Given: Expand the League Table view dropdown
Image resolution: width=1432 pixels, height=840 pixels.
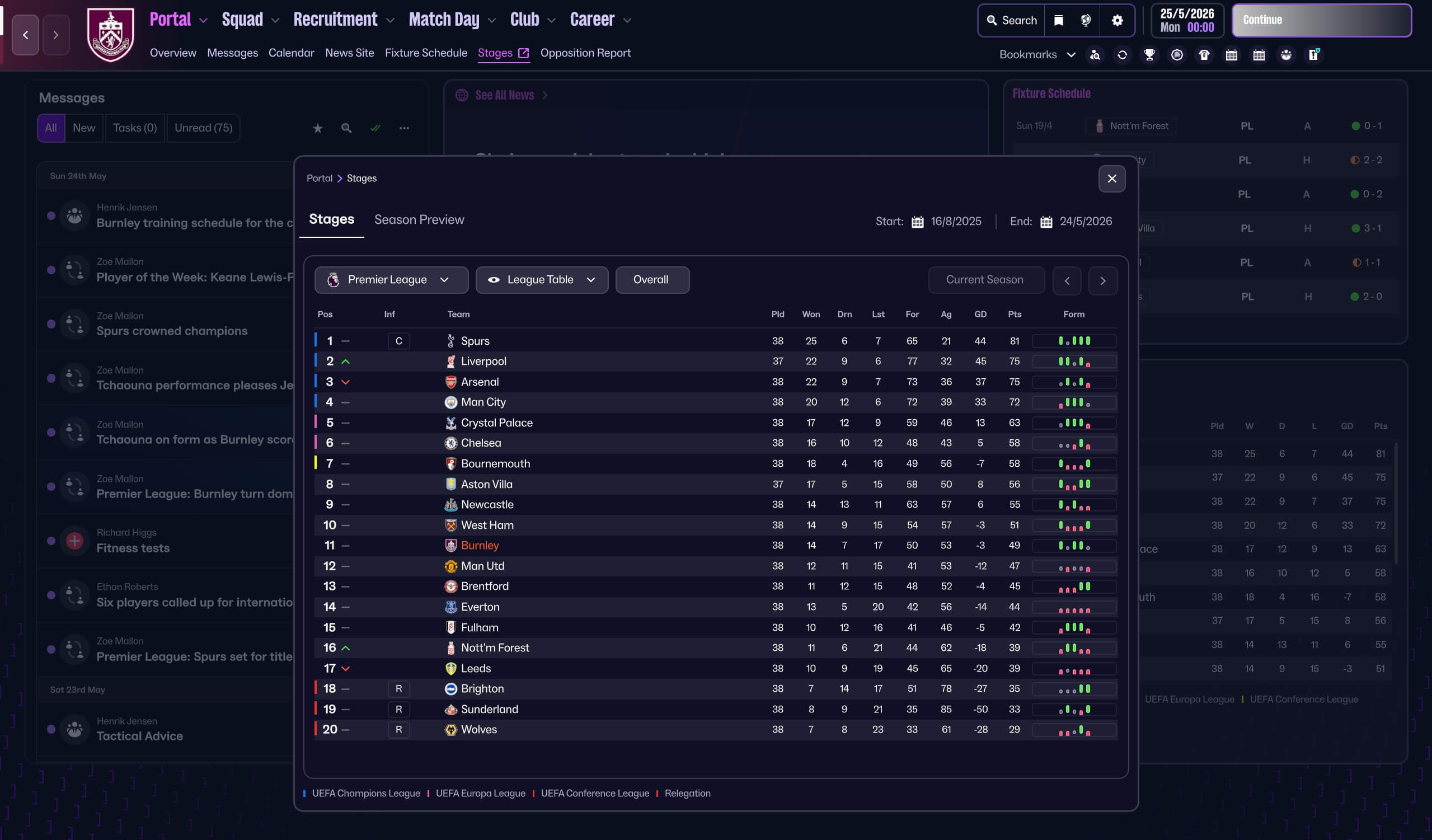Looking at the screenshot, I should (x=542, y=280).
